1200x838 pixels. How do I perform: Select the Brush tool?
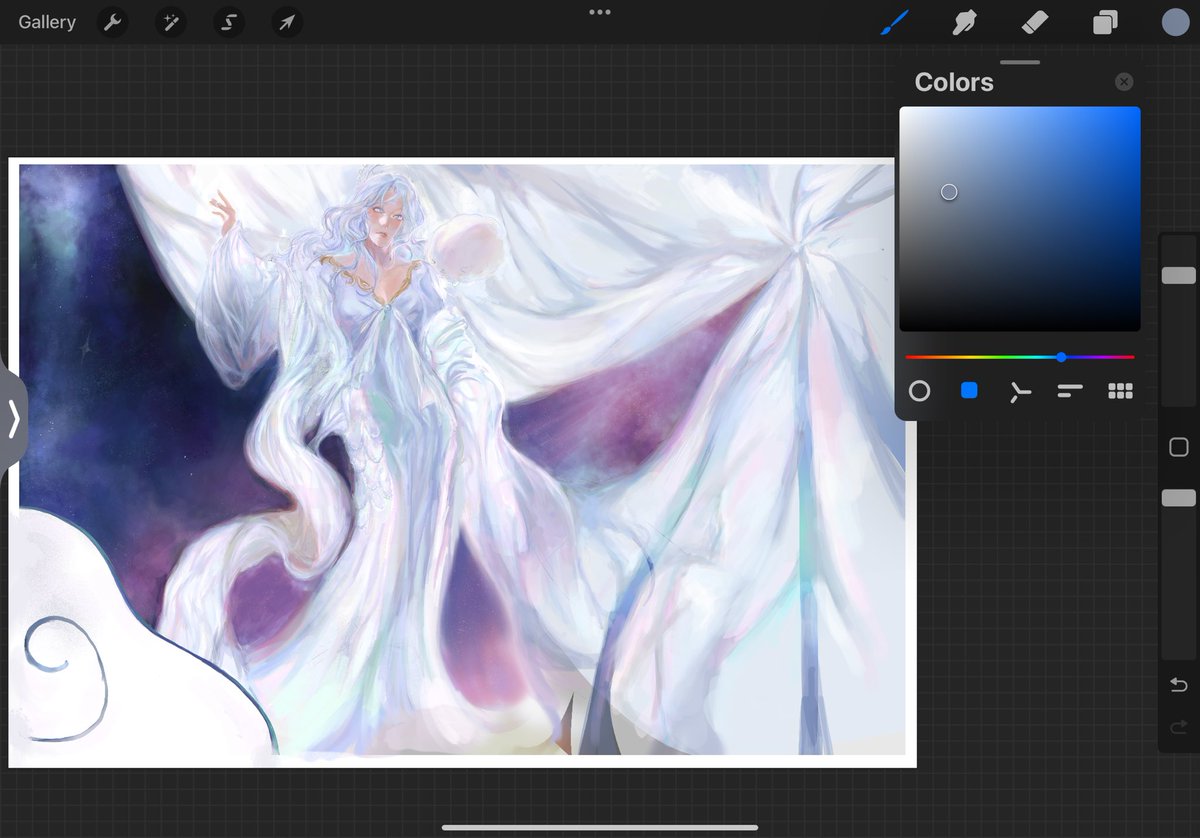[x=894, y=22]
